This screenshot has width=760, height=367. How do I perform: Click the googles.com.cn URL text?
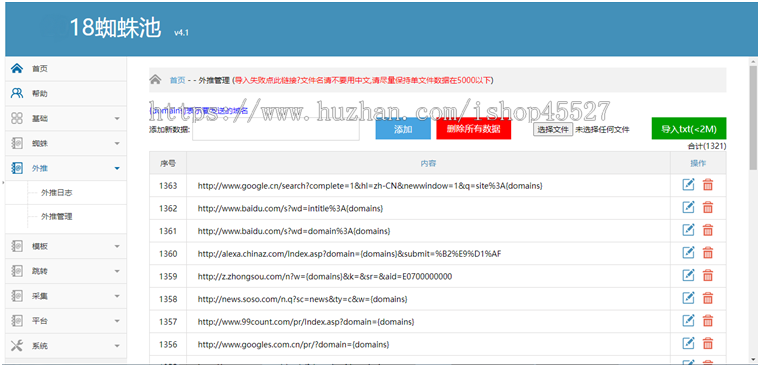pyautogui.click(x=294, y=344)
